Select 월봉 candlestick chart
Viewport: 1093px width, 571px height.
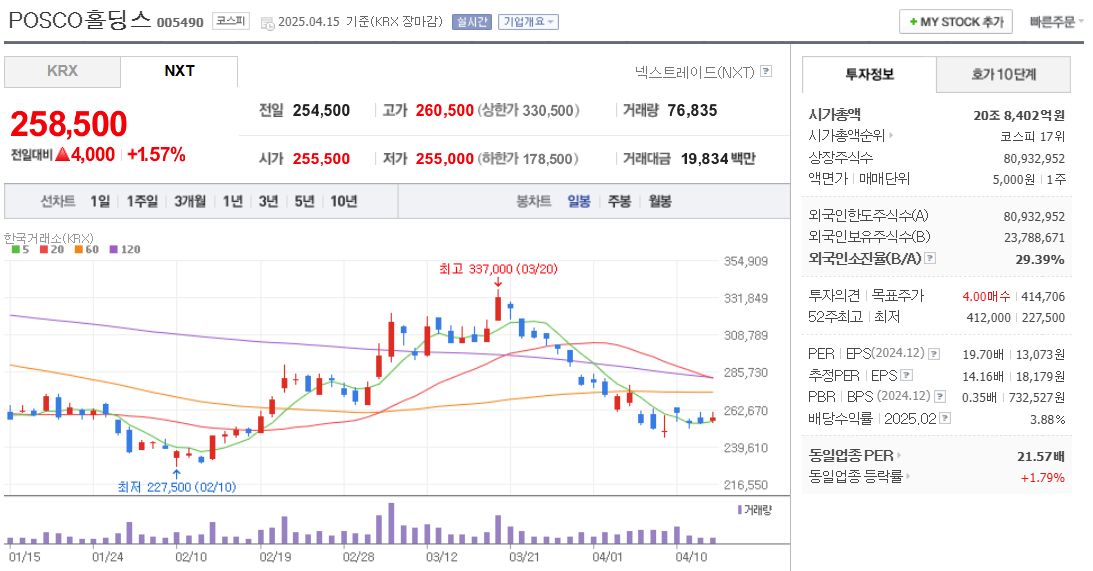[x=660, y=201]
